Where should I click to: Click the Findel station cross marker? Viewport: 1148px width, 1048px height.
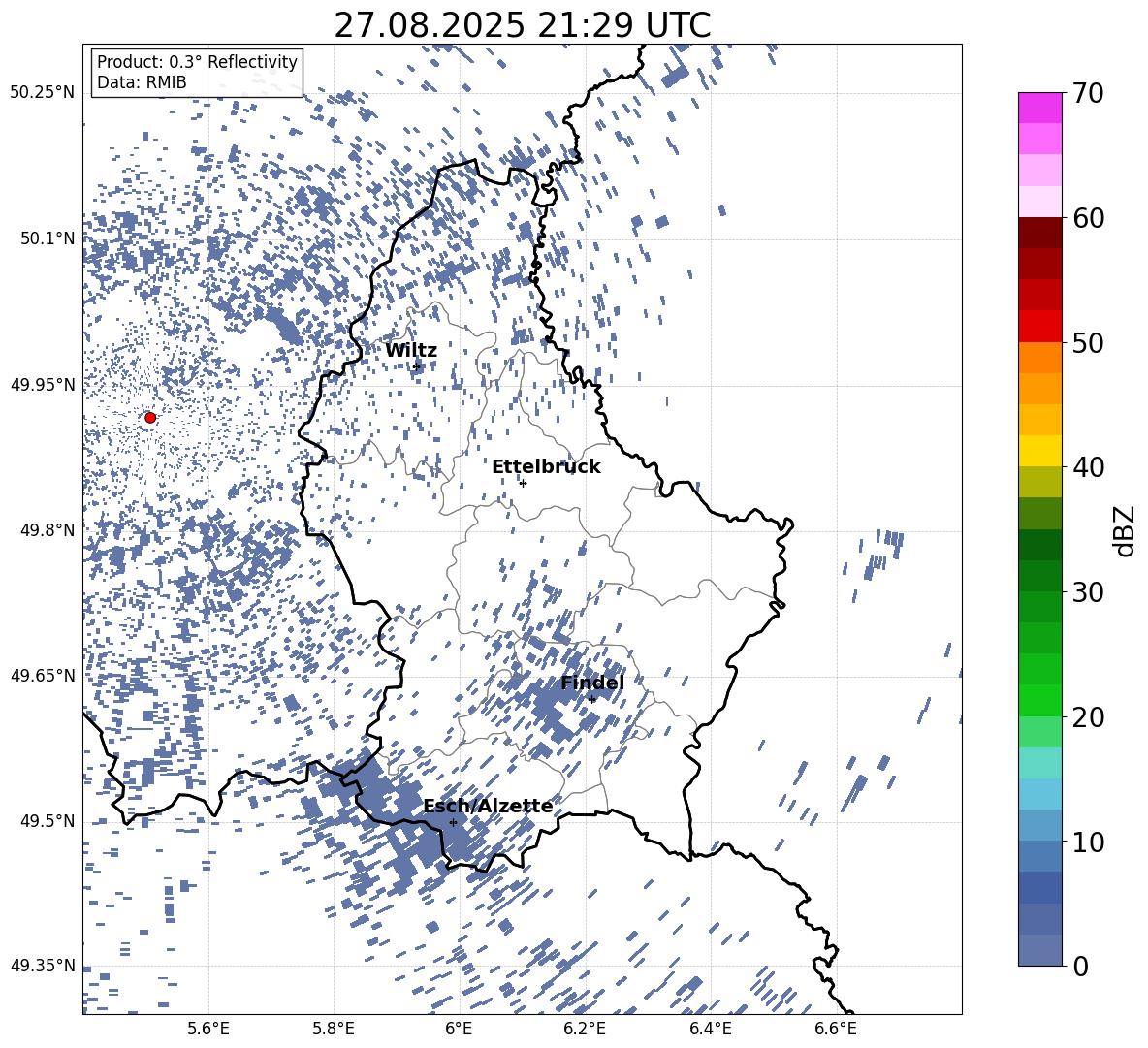(x=592, y=699)
